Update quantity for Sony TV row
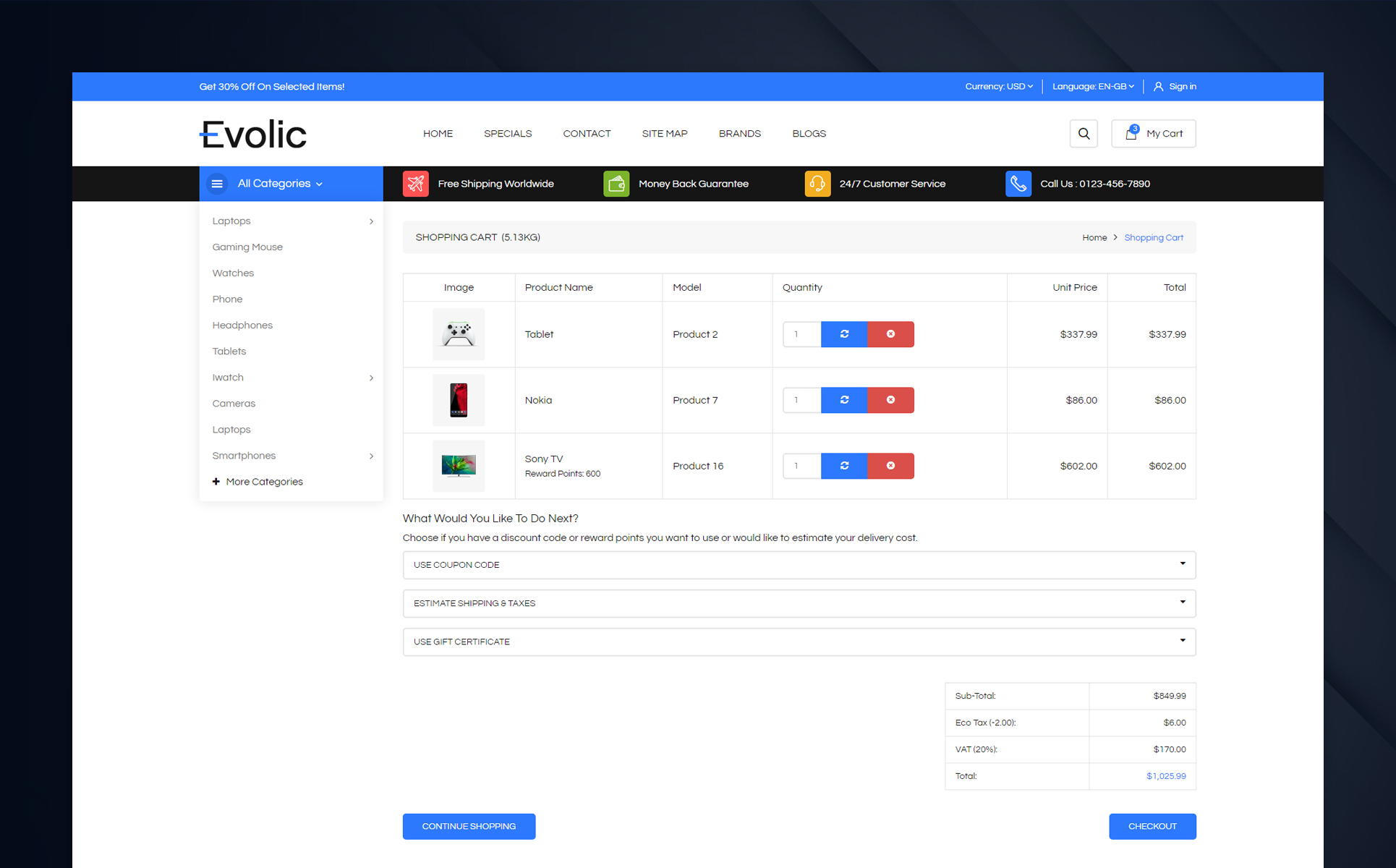 tap(844, 466)
